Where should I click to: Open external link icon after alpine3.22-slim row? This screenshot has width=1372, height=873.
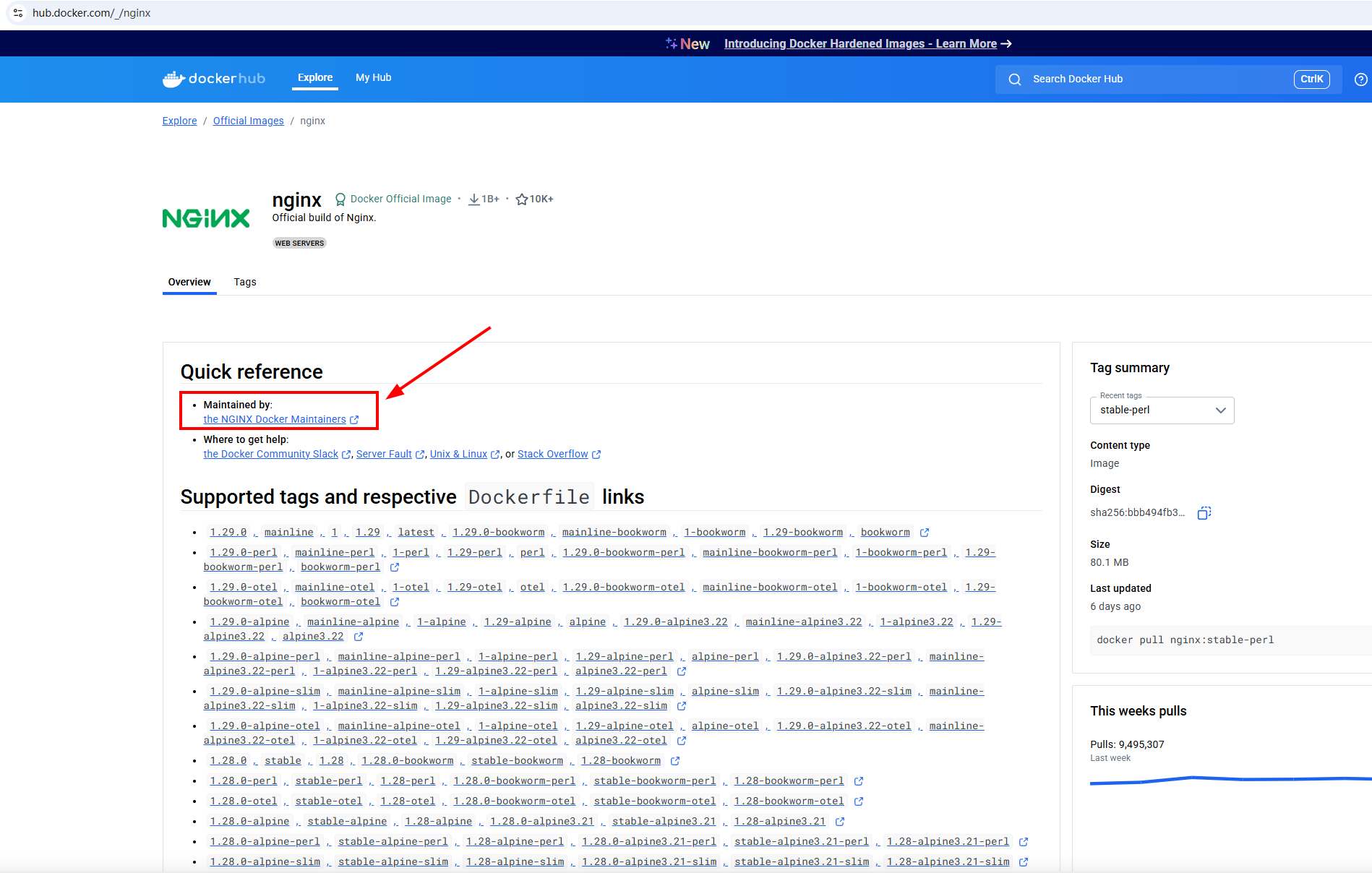[x=682, y=706]
